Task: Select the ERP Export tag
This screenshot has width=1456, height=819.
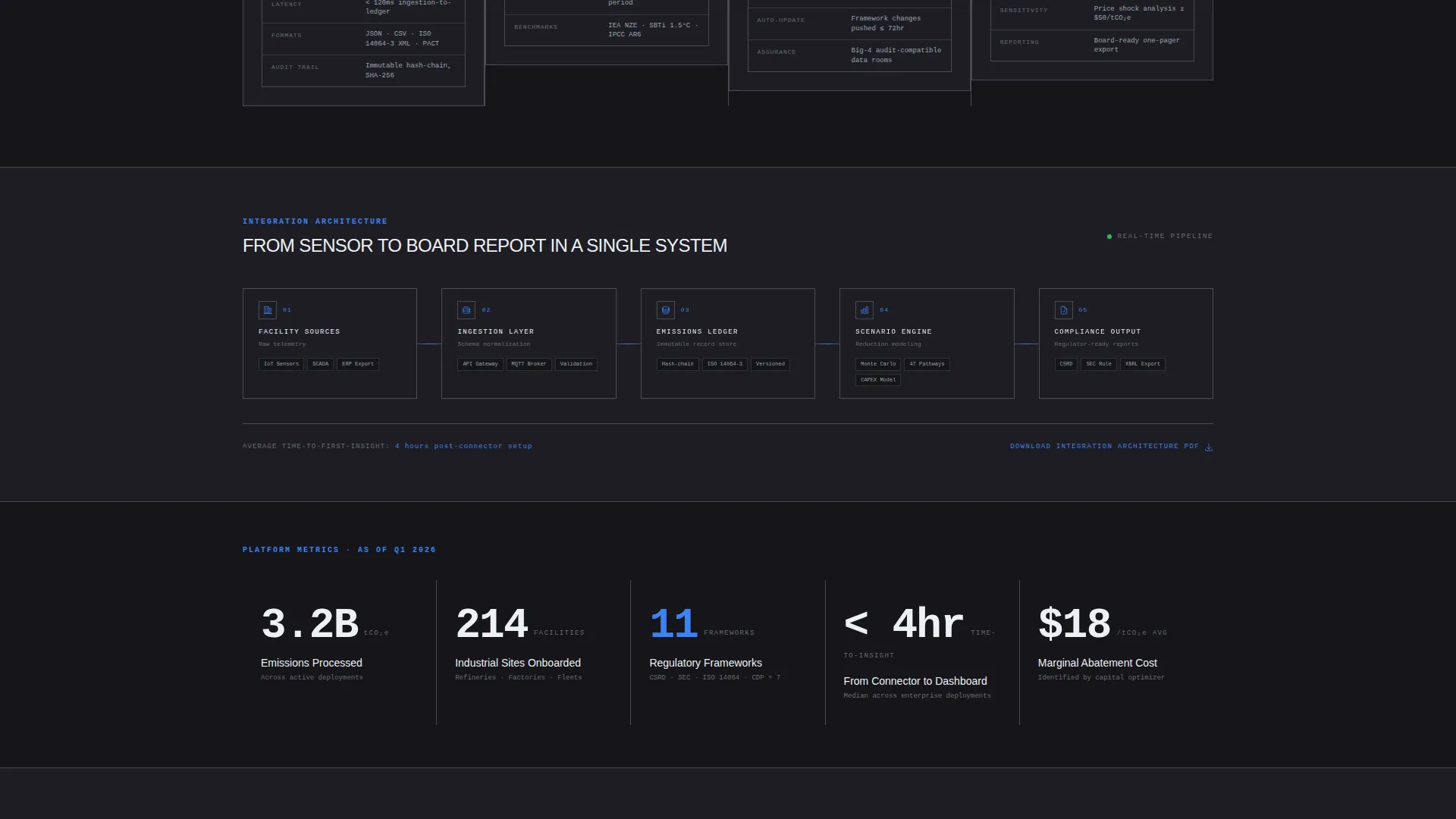Action: pyautogui.click(x=358, y=364)
